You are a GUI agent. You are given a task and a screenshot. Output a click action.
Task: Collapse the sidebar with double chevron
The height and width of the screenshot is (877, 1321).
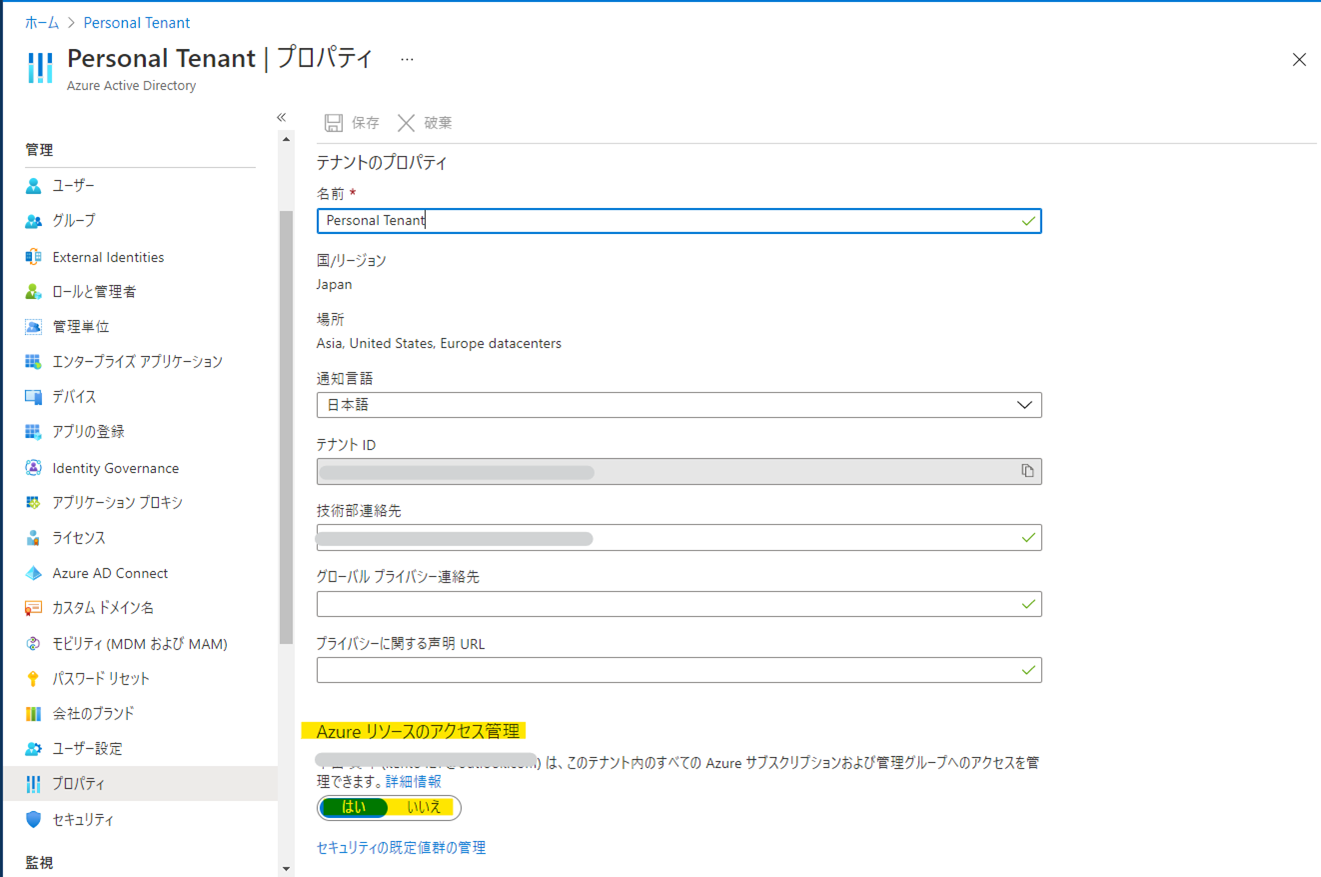click(282, 118)
